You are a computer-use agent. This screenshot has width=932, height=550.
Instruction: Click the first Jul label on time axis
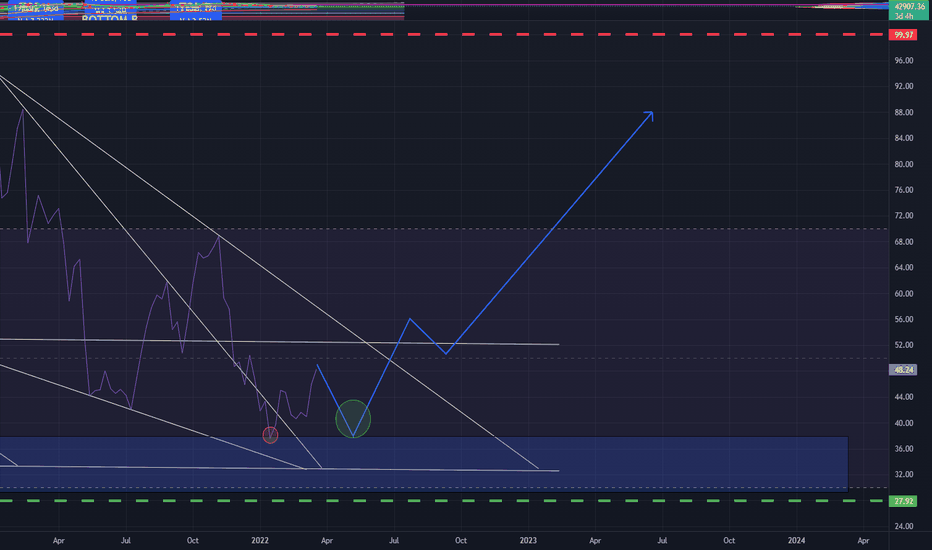pyautogui.click(x=125, y=540)
